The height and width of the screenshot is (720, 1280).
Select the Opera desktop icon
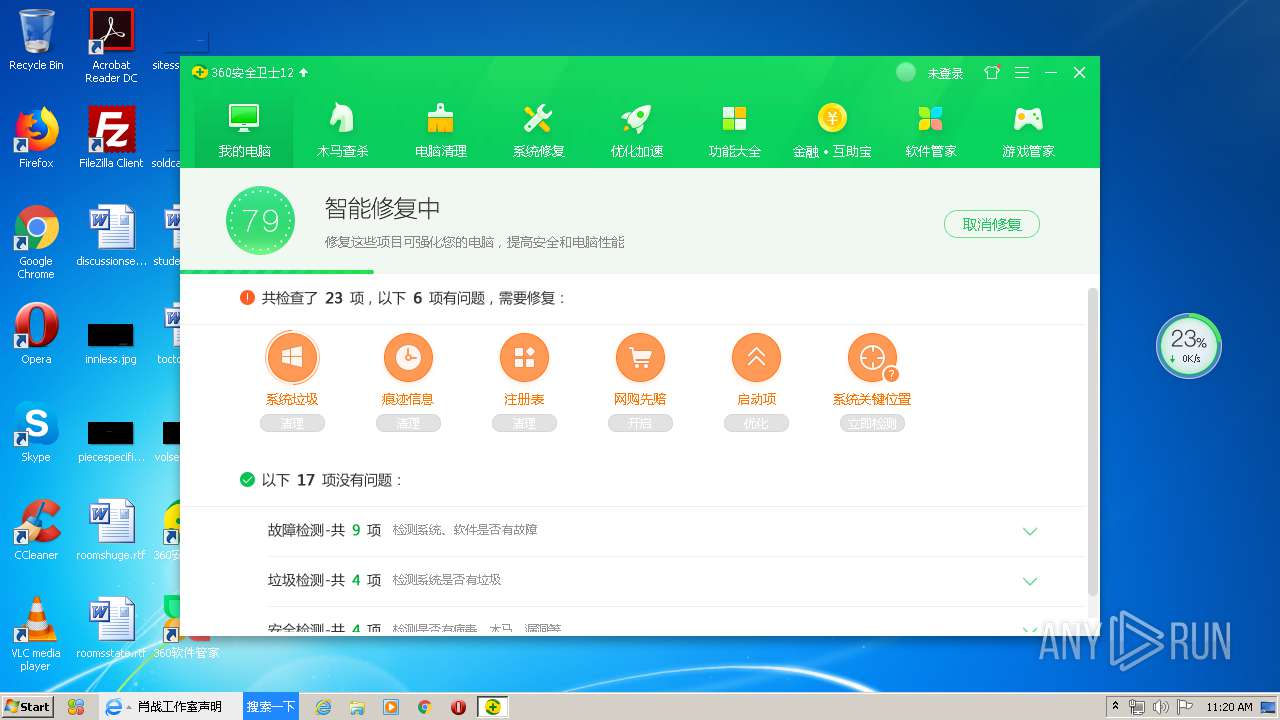tap(36, 334)
